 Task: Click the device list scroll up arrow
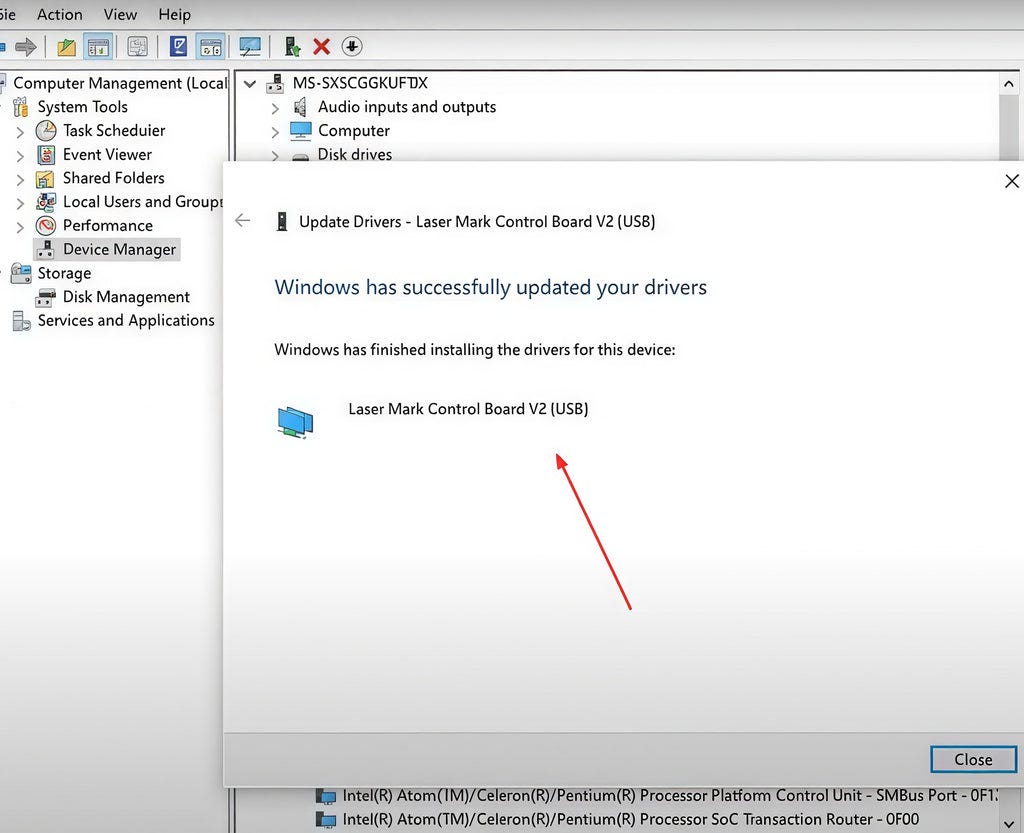[1008, 84]
